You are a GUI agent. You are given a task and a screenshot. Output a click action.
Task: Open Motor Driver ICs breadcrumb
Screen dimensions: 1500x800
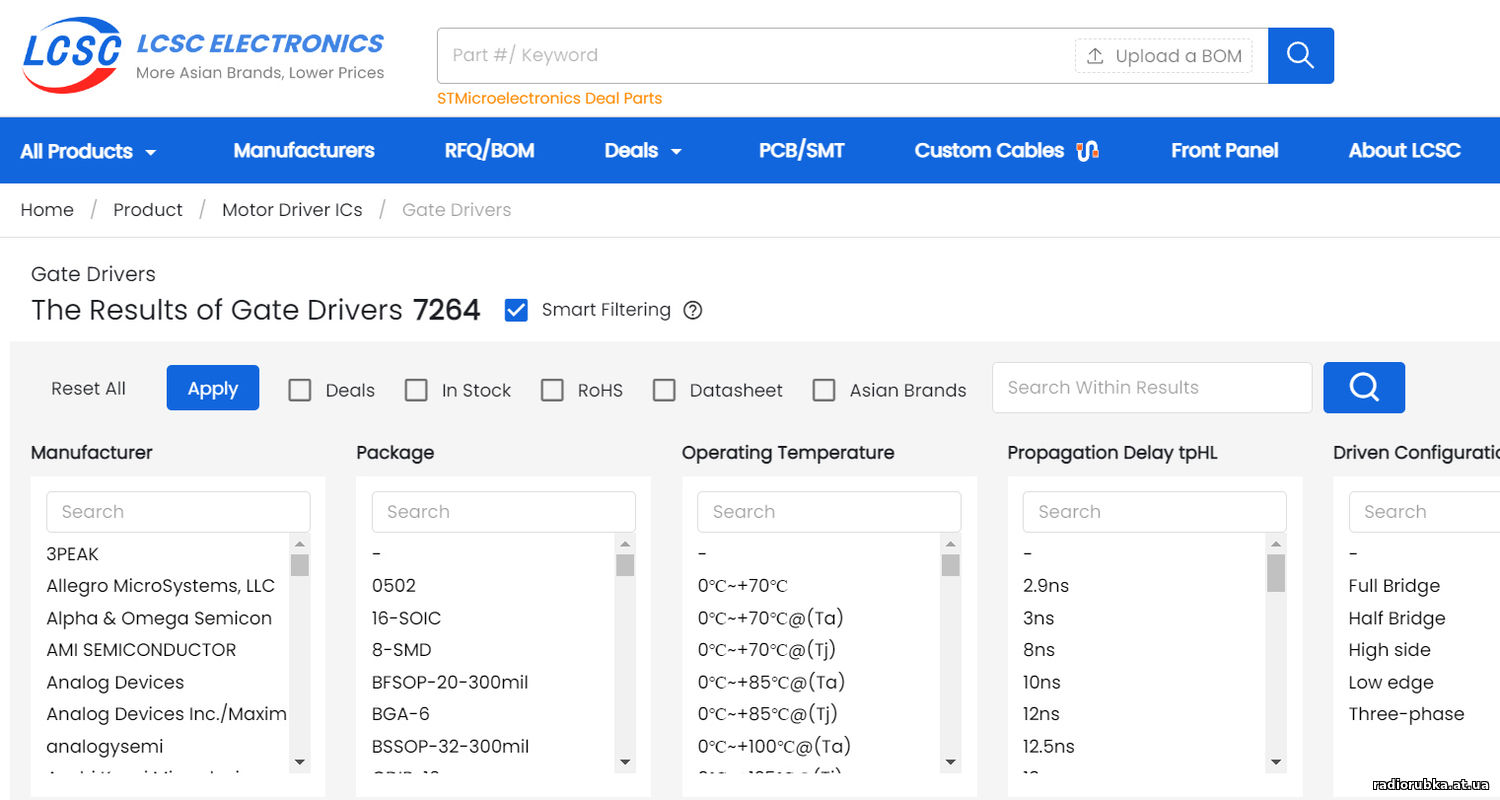click(292, 210)
